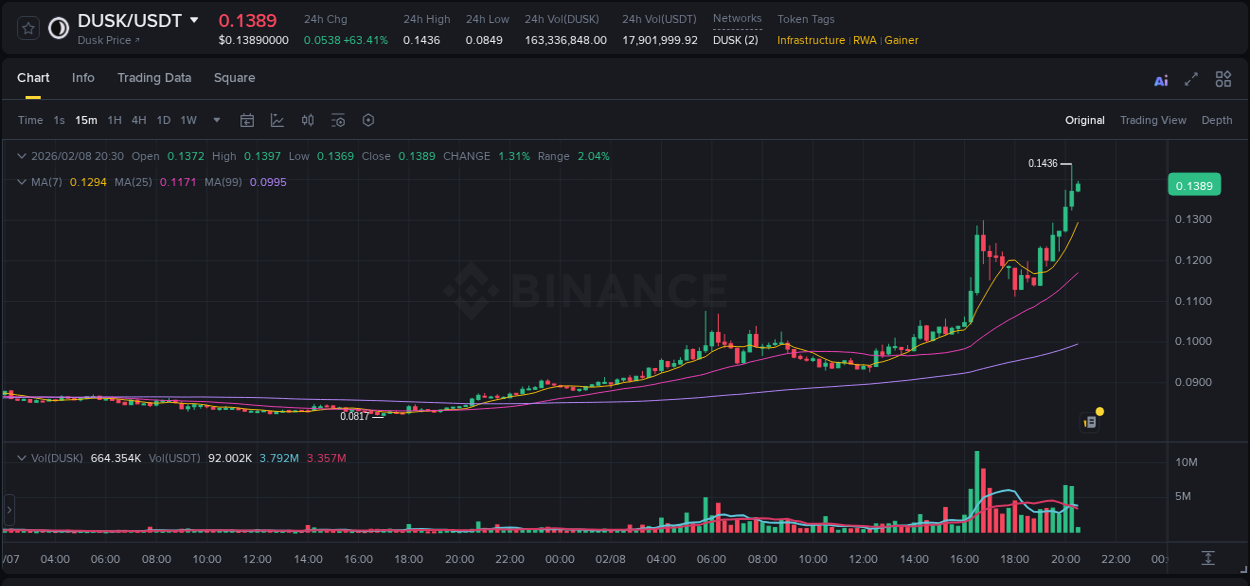The image size is (1250, 586).
Task: Open the chart settings hexagon icon
Action: click(x=368, y=120)
